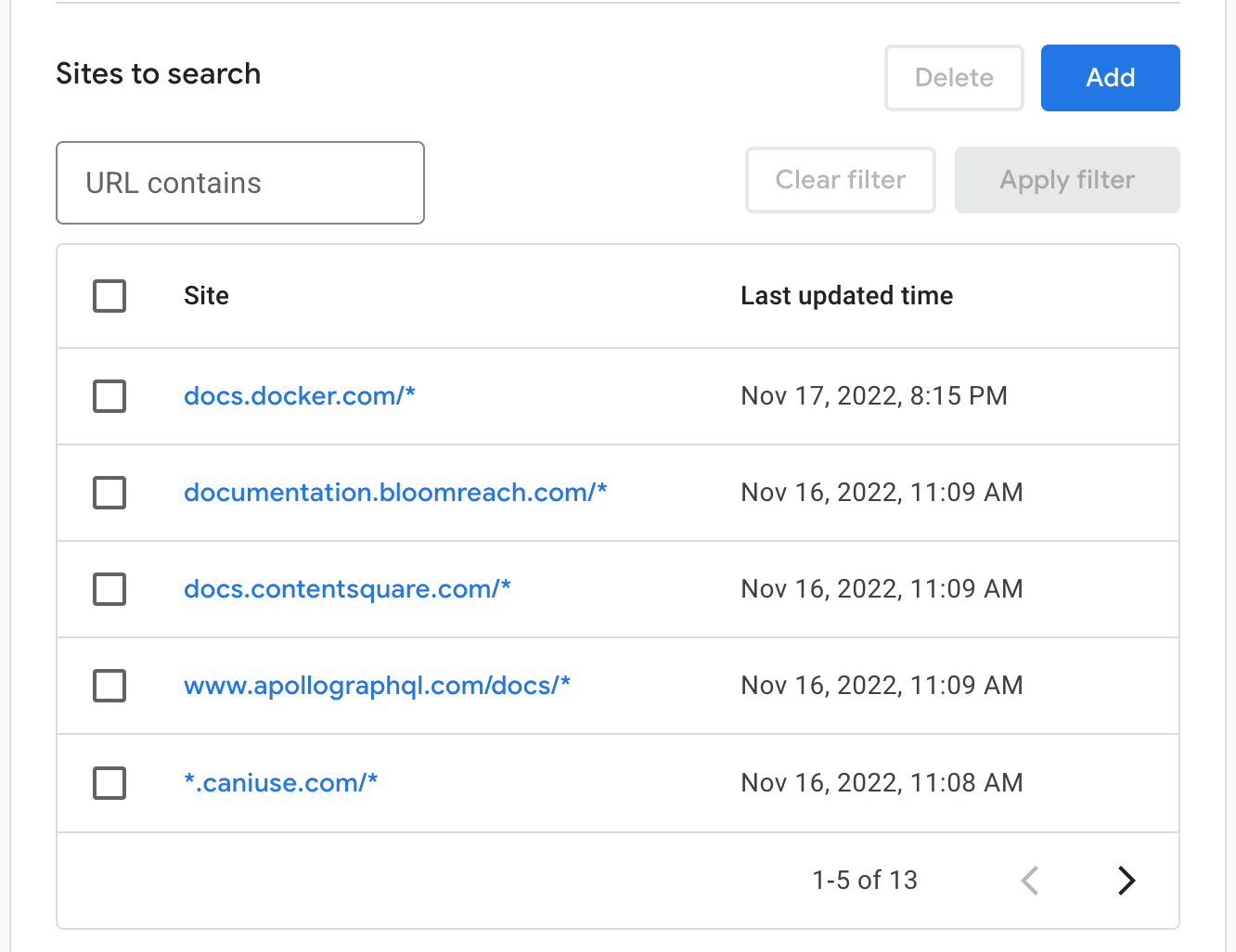This screenshot has width=1236, height=952.
Task: Click the Sites to search heading
Action: pos(159,73)
